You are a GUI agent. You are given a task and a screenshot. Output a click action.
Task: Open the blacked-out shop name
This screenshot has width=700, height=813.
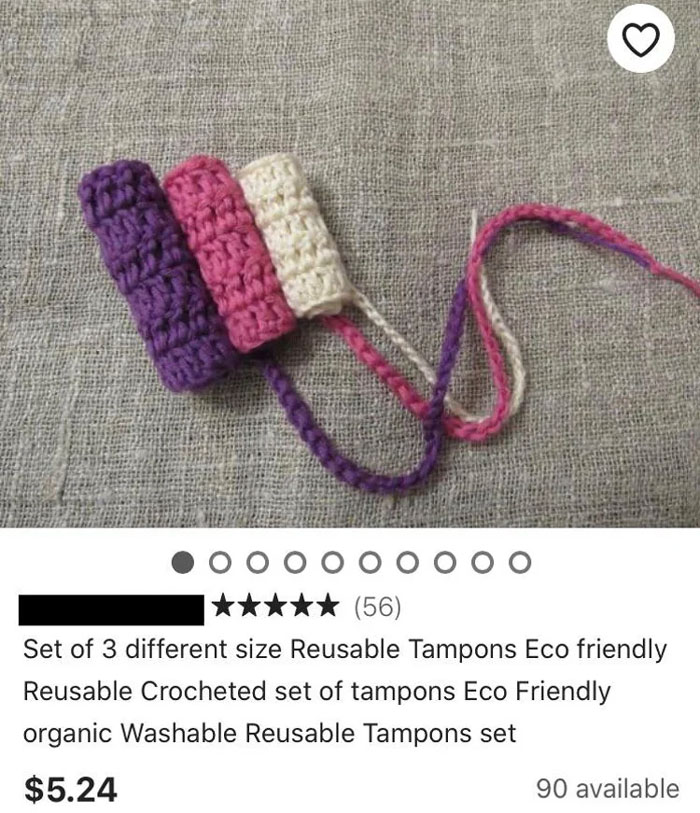point(111,610)
